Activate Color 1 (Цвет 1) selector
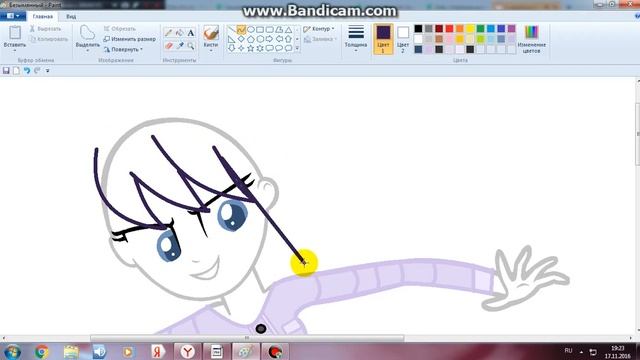 (x=383, y=39)
